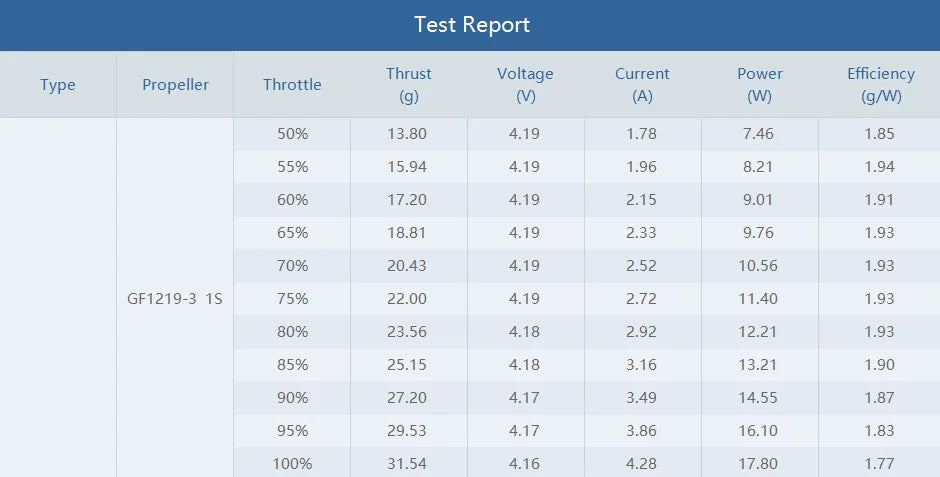Click the 17.80 power value
The height and width of the screenshot is (477, 940).
[760, 464]
